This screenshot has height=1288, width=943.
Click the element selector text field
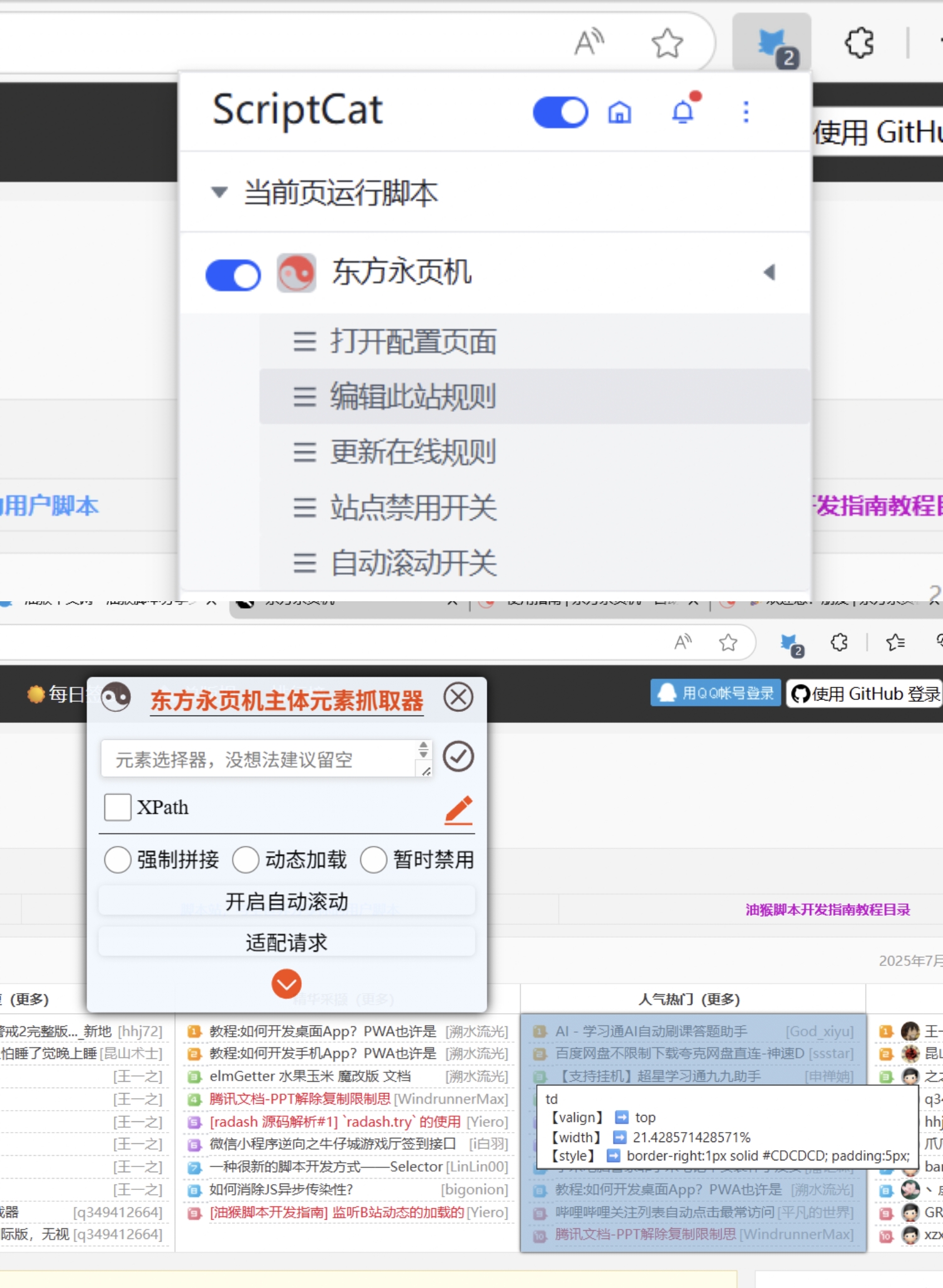[258, 759]
